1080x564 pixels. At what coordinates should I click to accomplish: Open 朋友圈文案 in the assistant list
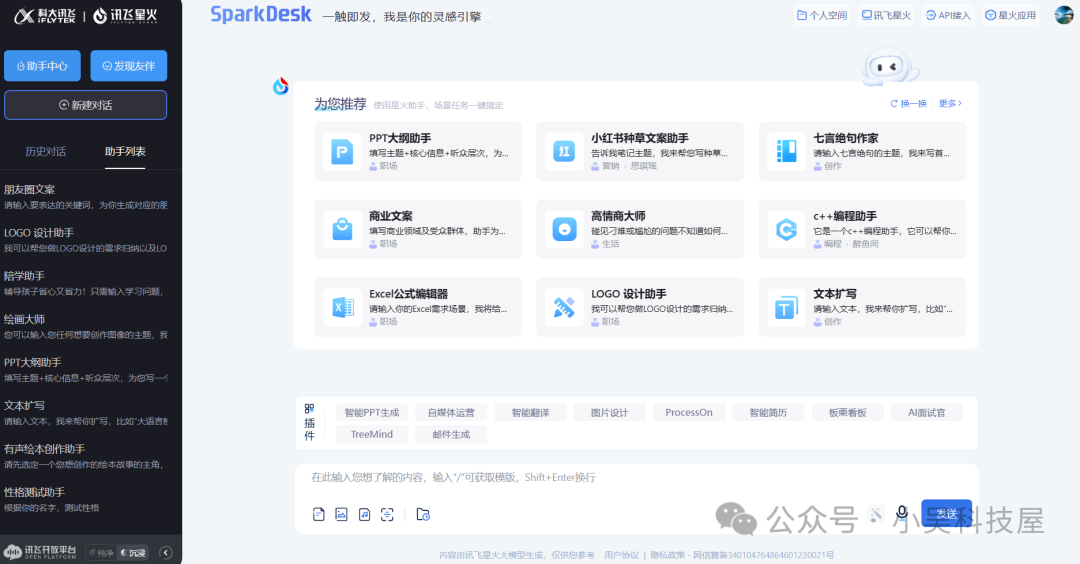click(86, 197)
